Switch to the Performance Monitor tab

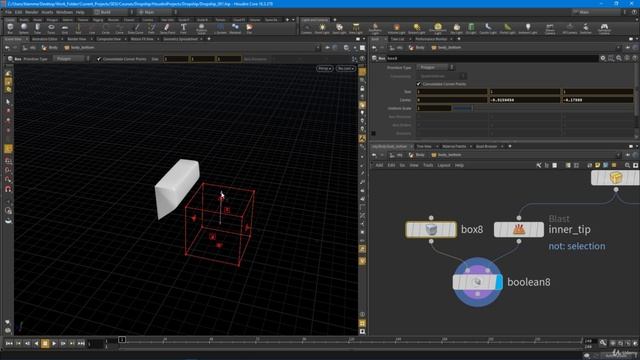pyautogui.click(x=431, y=39)
